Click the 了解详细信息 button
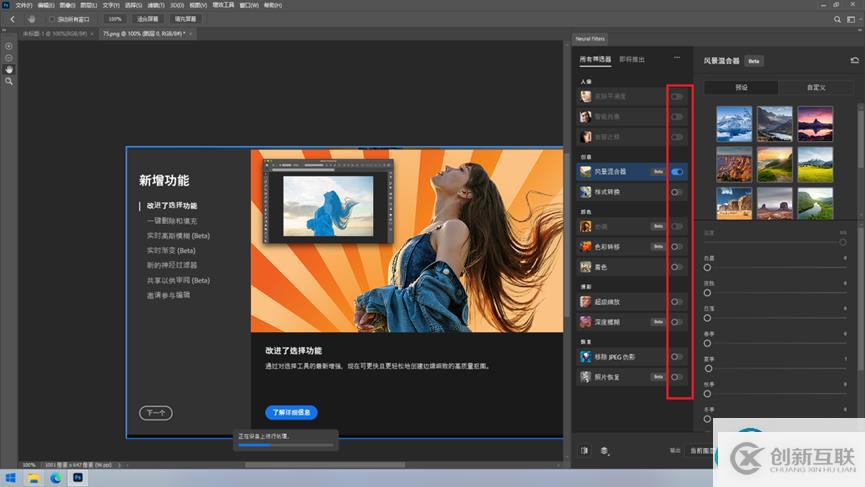The image size is (865, 487). click(x=291, y=412)
